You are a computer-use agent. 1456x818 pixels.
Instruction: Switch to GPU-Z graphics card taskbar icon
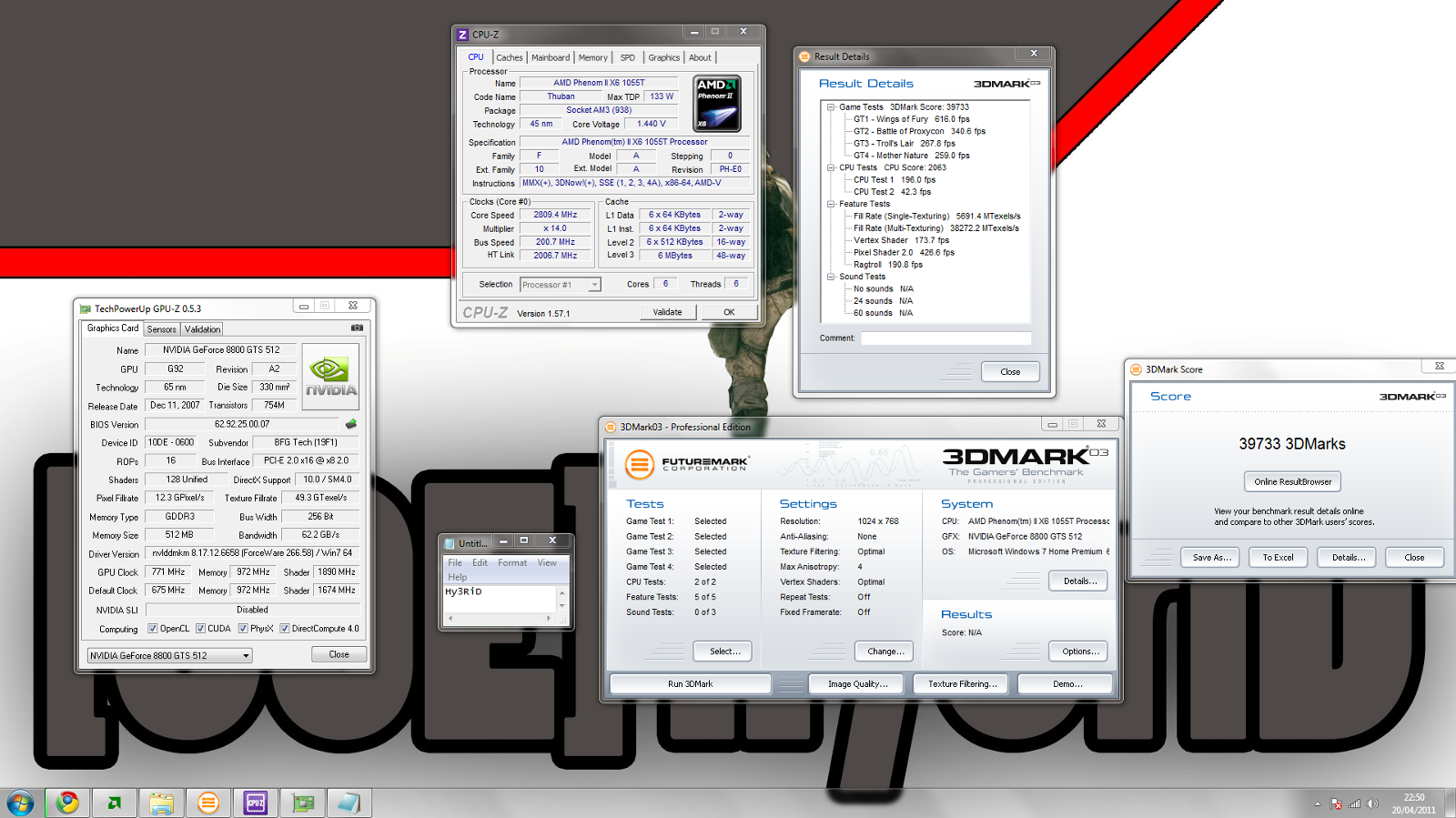click(x=303, y=803)
